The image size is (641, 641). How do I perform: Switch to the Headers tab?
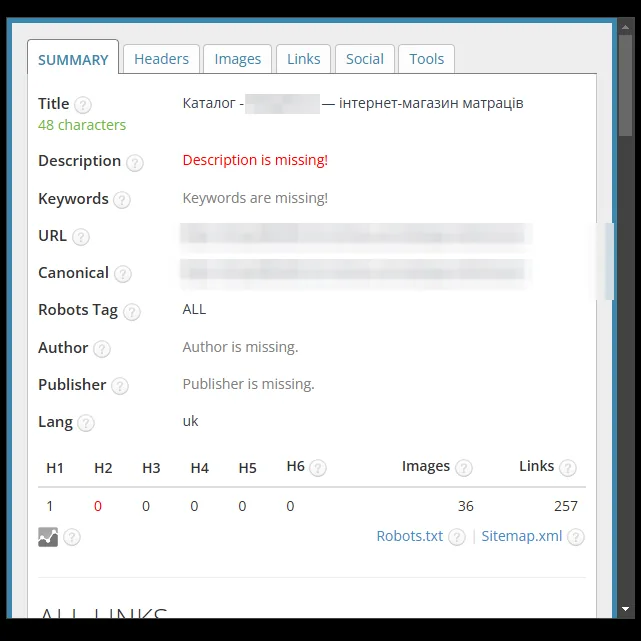[161, 59]
